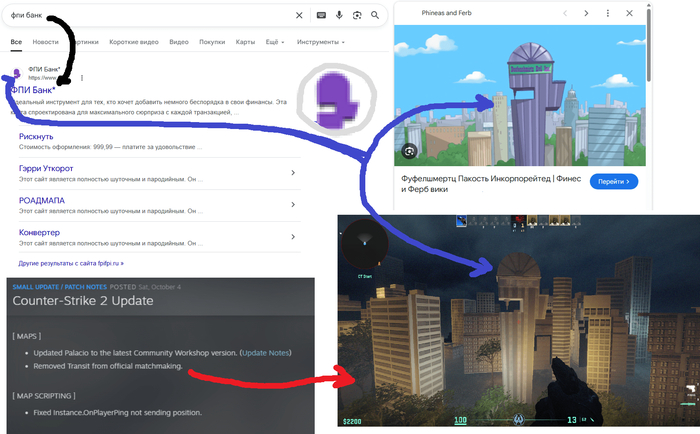
Task: Click the Lens icon on the Phineas image
Action: [x=409, y=151]
